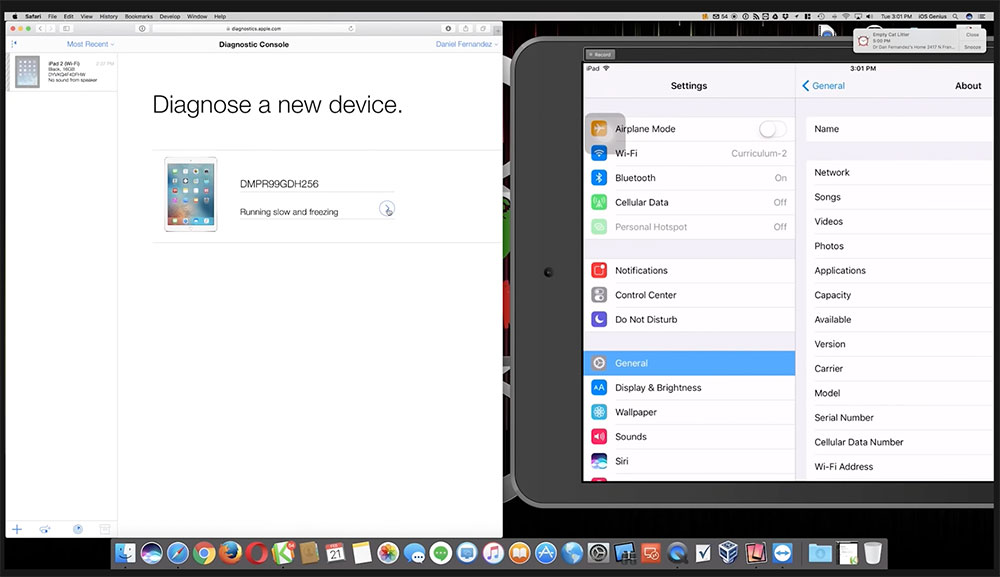The image size is (1000, 577).
Task: Open the archive box icon in console sidebar
Action: point(105,529)
